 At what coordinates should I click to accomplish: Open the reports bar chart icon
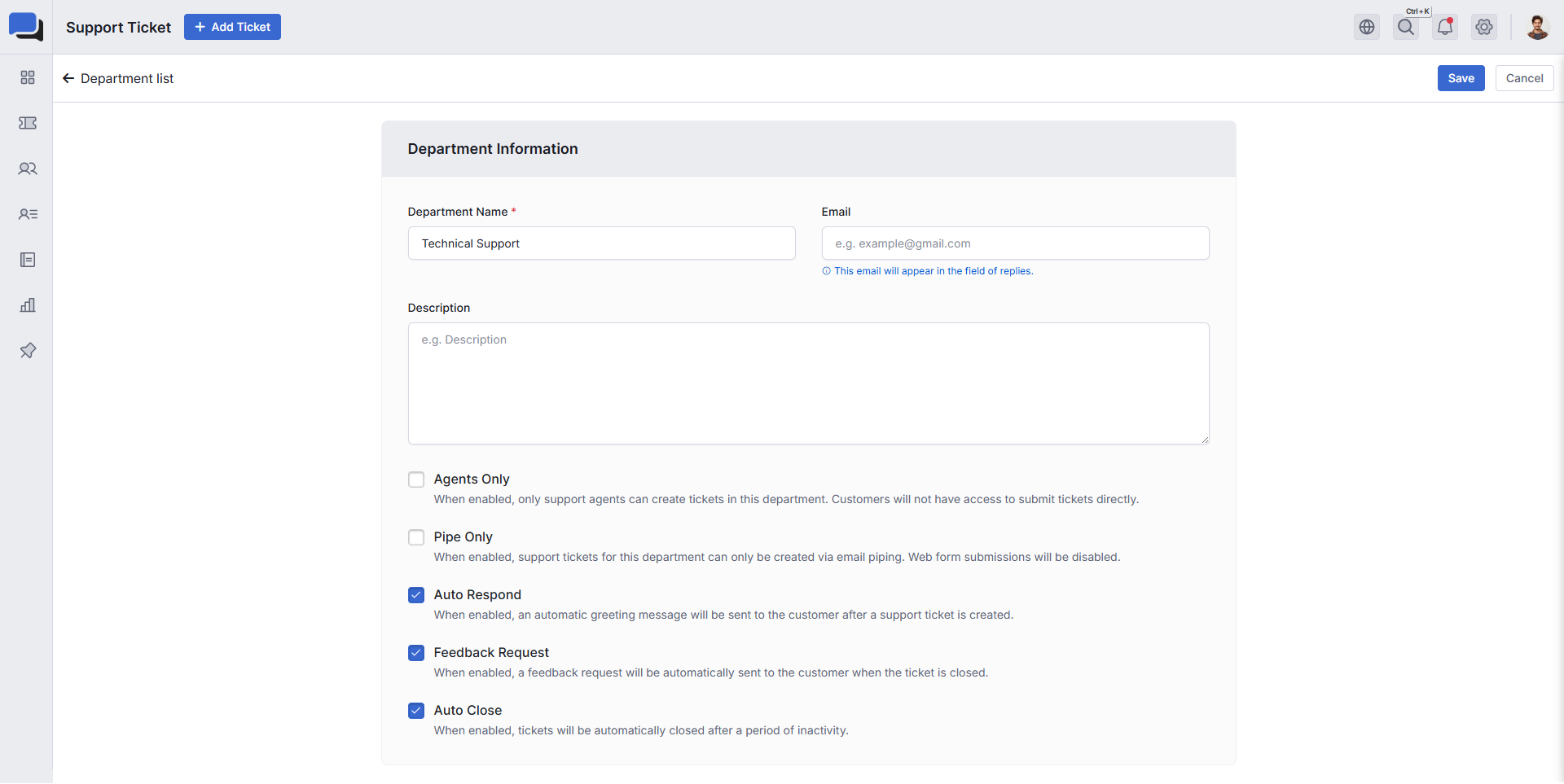pyautogui.click(x=28, y=305)
